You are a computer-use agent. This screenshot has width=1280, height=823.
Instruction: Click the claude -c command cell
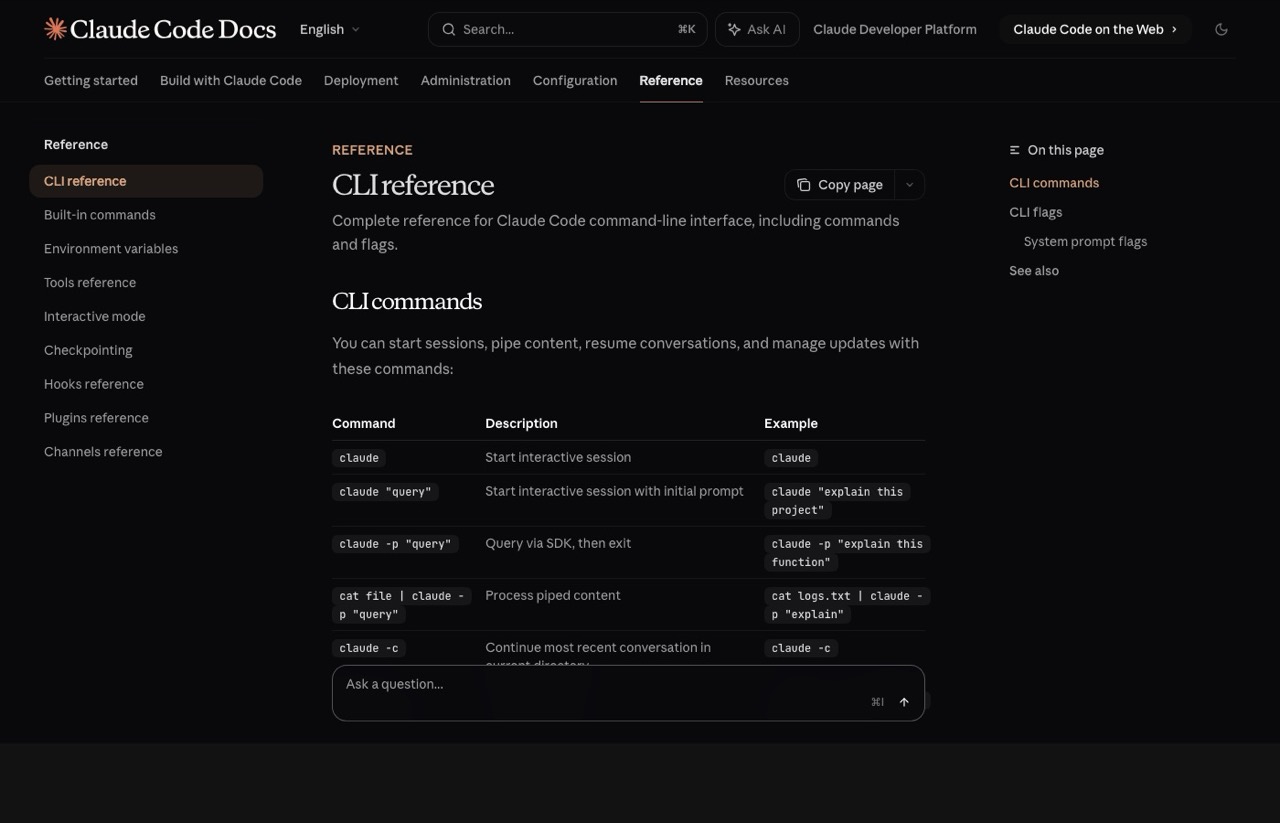coord(369,648)
